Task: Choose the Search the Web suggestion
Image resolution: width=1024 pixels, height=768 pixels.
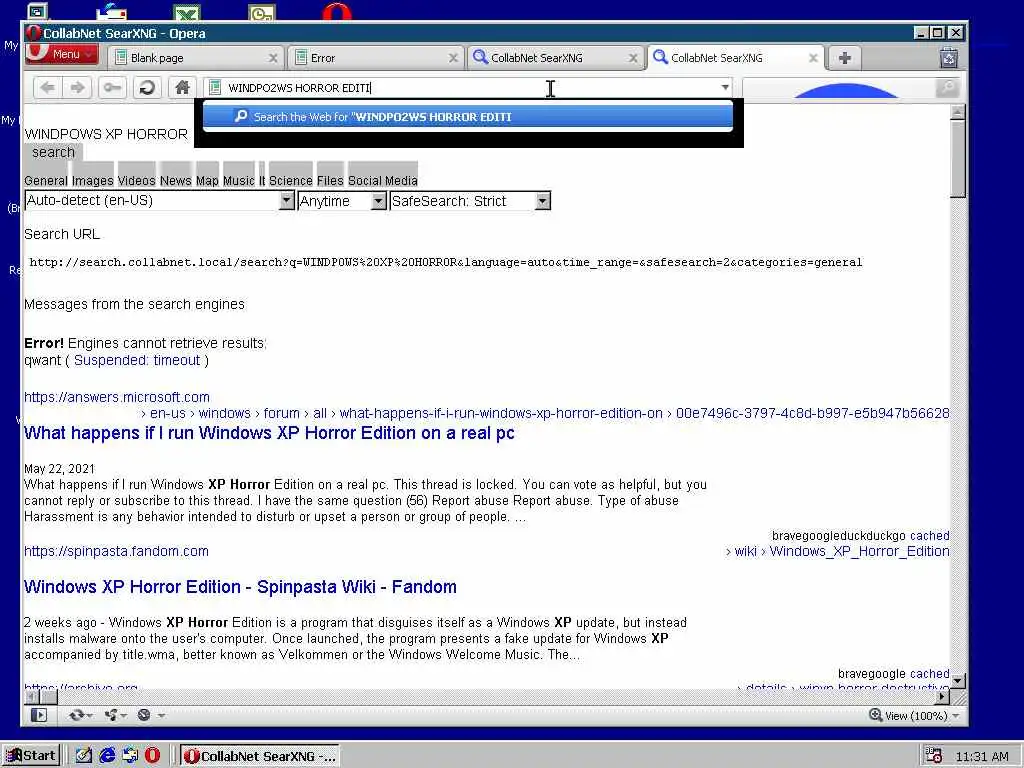Action: click(468, 116)
